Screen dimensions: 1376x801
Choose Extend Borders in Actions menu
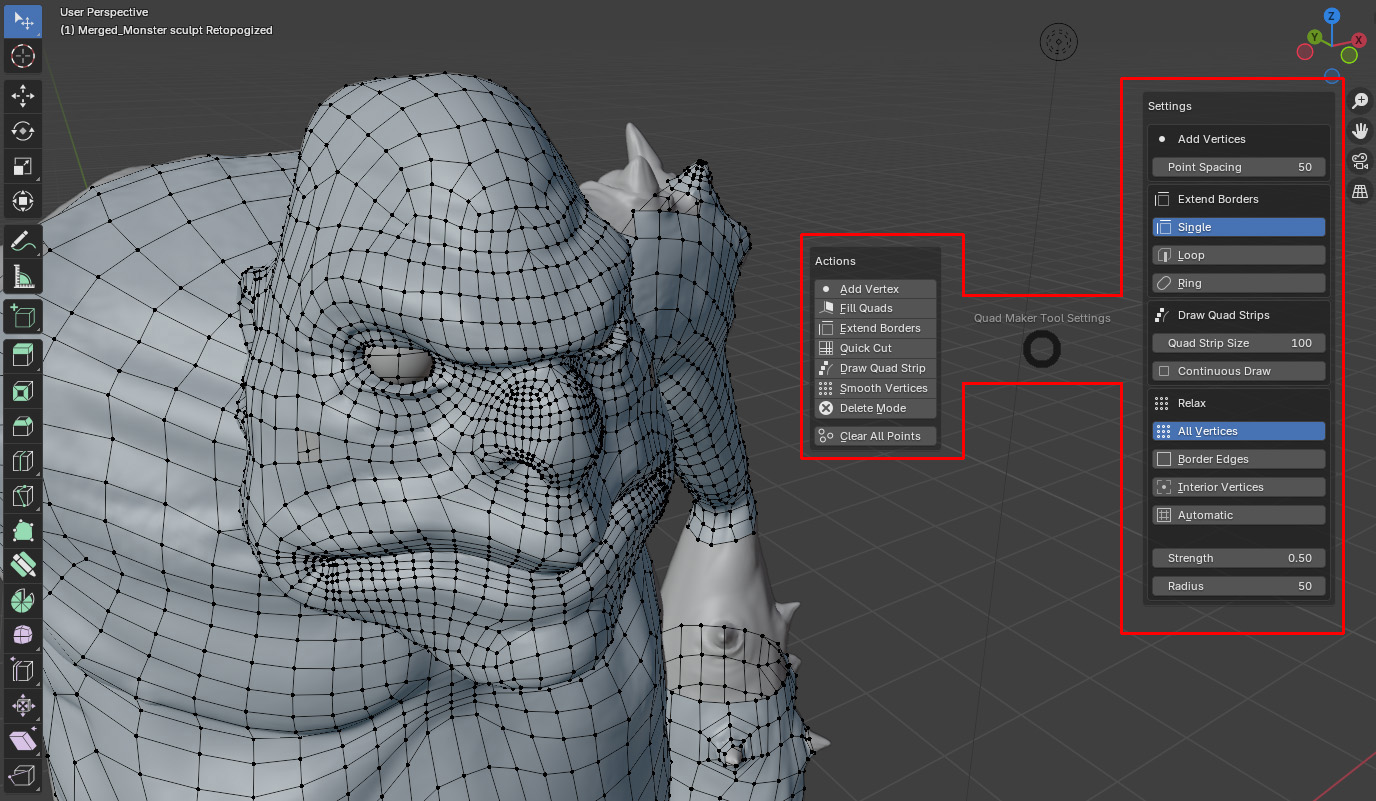[x=875, y=328]
